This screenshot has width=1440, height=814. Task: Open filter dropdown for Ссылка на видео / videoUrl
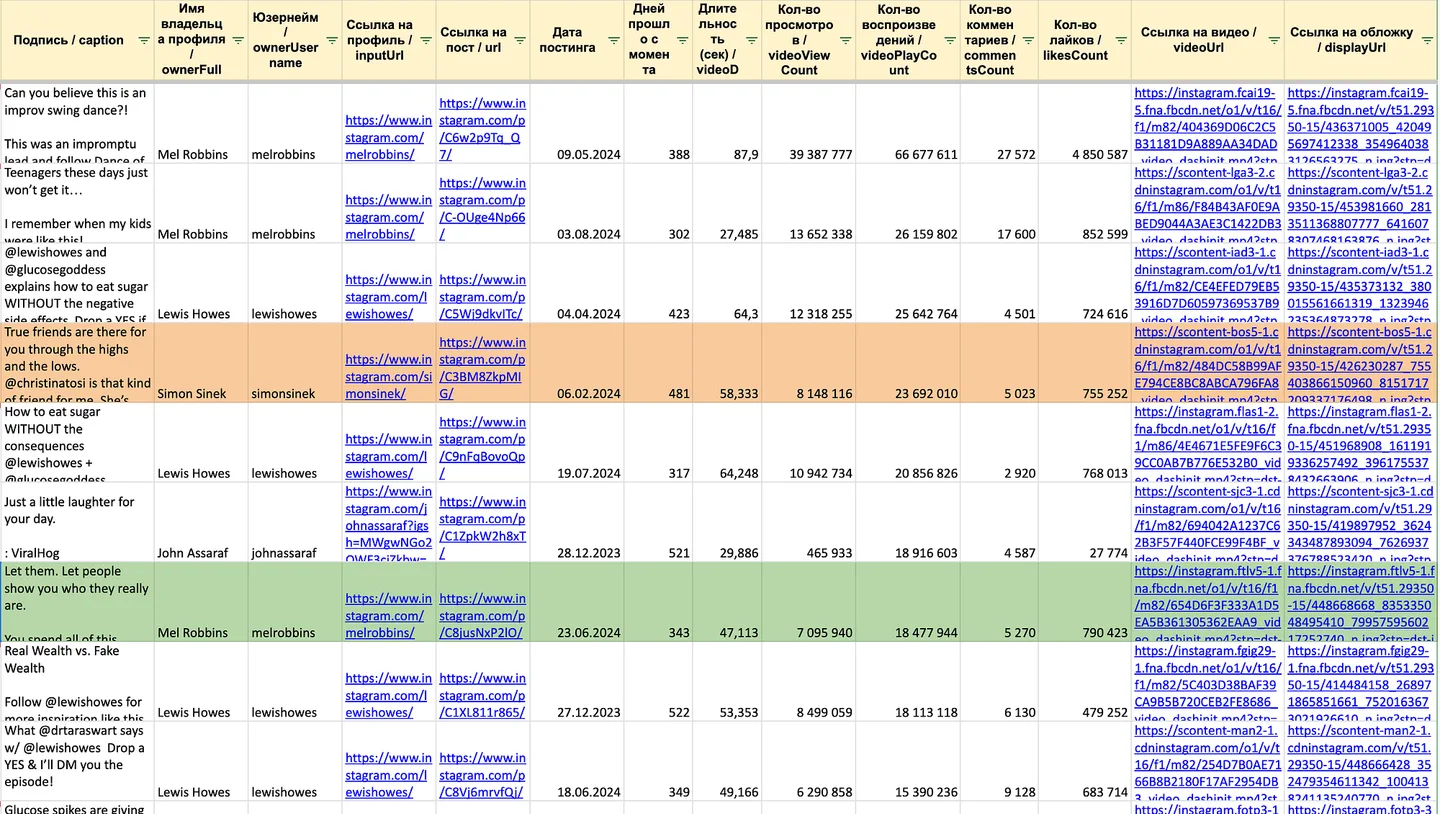(1273, 41)
